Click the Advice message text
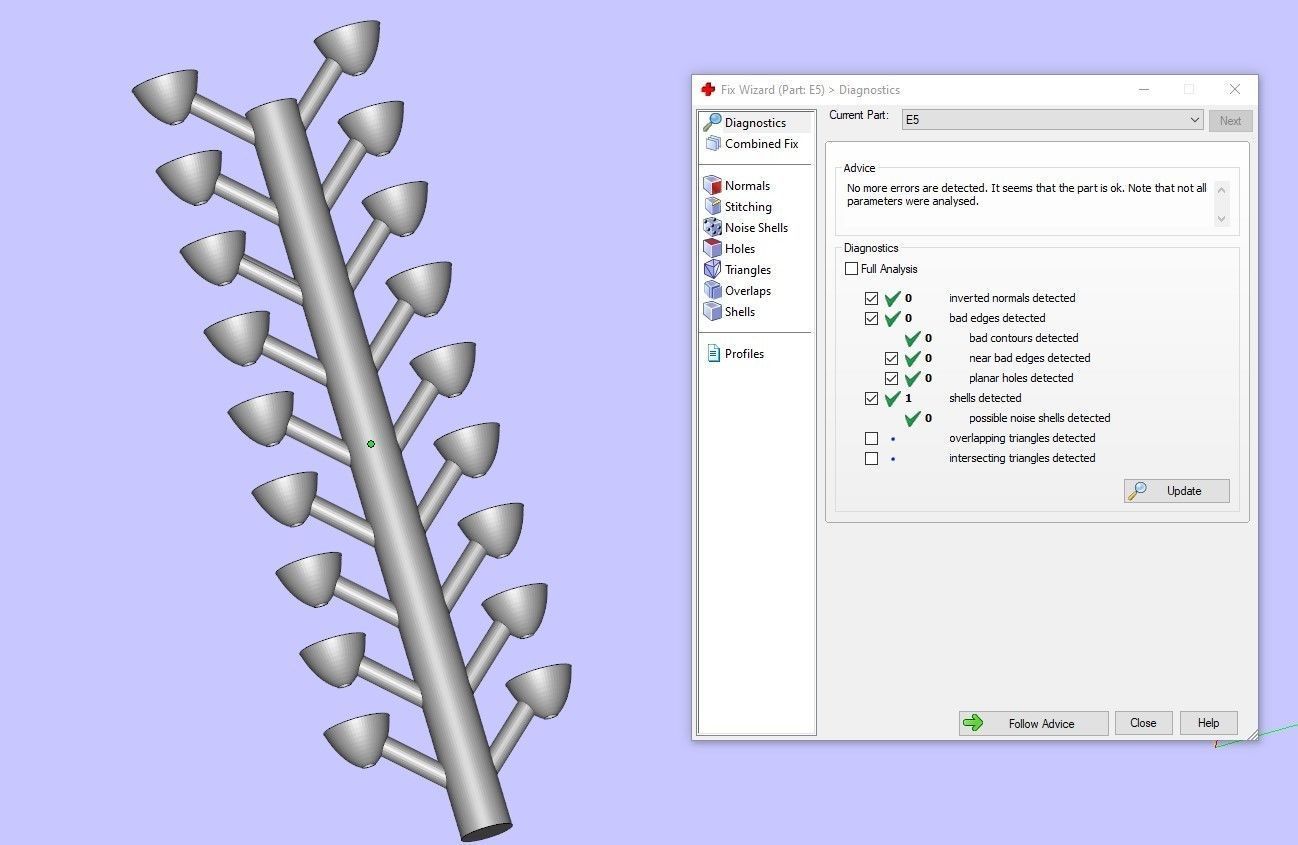1298x845 pixels. click(x=1027, y=194)
